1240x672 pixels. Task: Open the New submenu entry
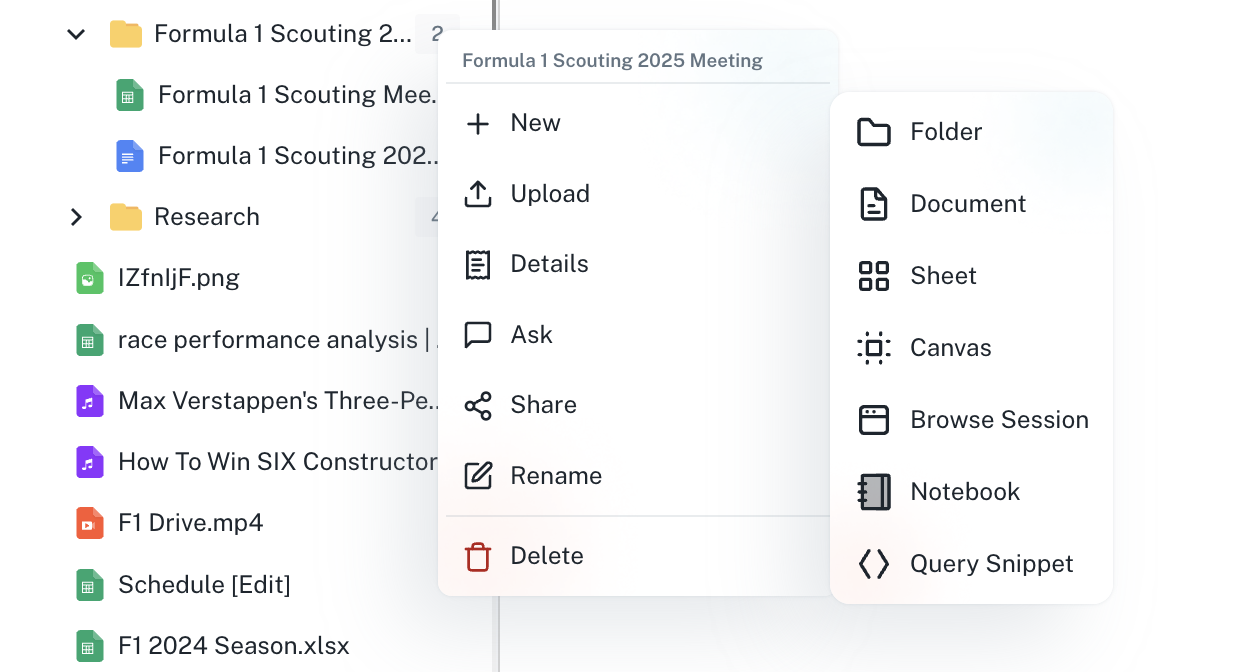535,123
